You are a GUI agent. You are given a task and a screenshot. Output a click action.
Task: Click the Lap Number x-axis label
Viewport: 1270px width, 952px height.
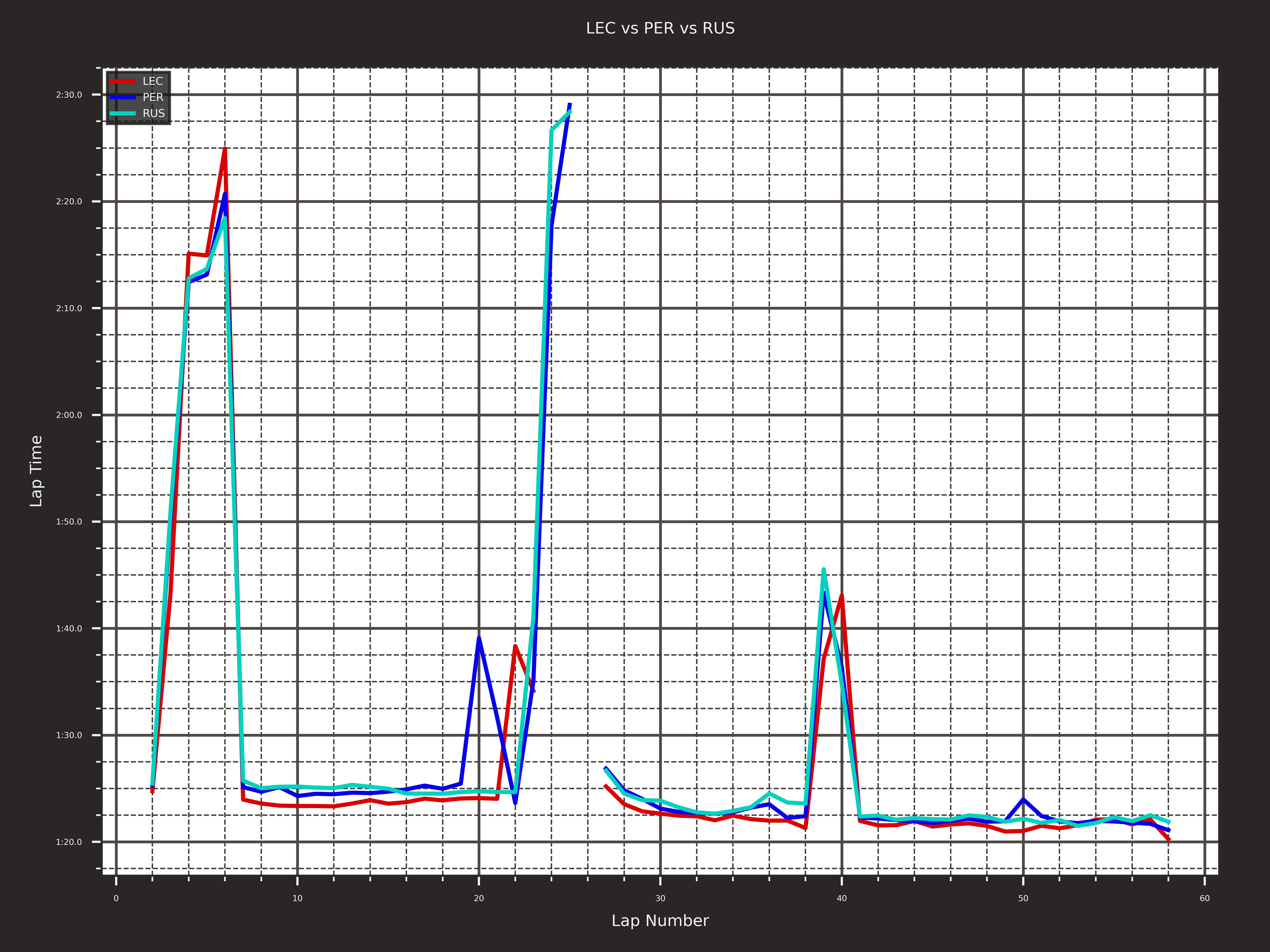coord(660,920)
